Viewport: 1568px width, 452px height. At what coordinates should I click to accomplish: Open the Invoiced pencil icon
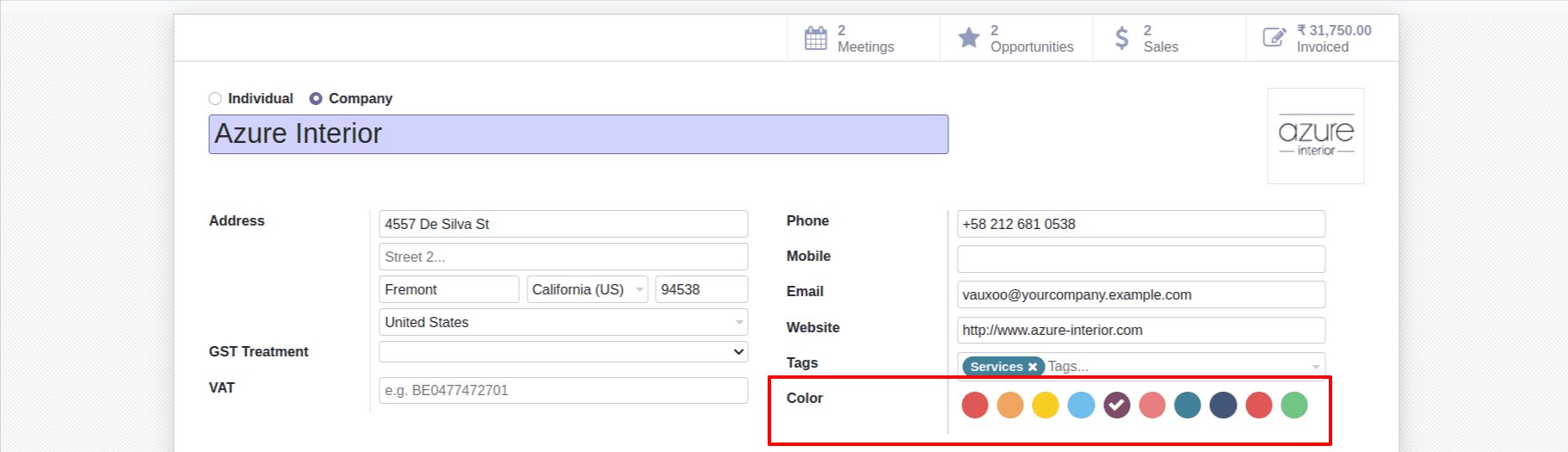1274,38
